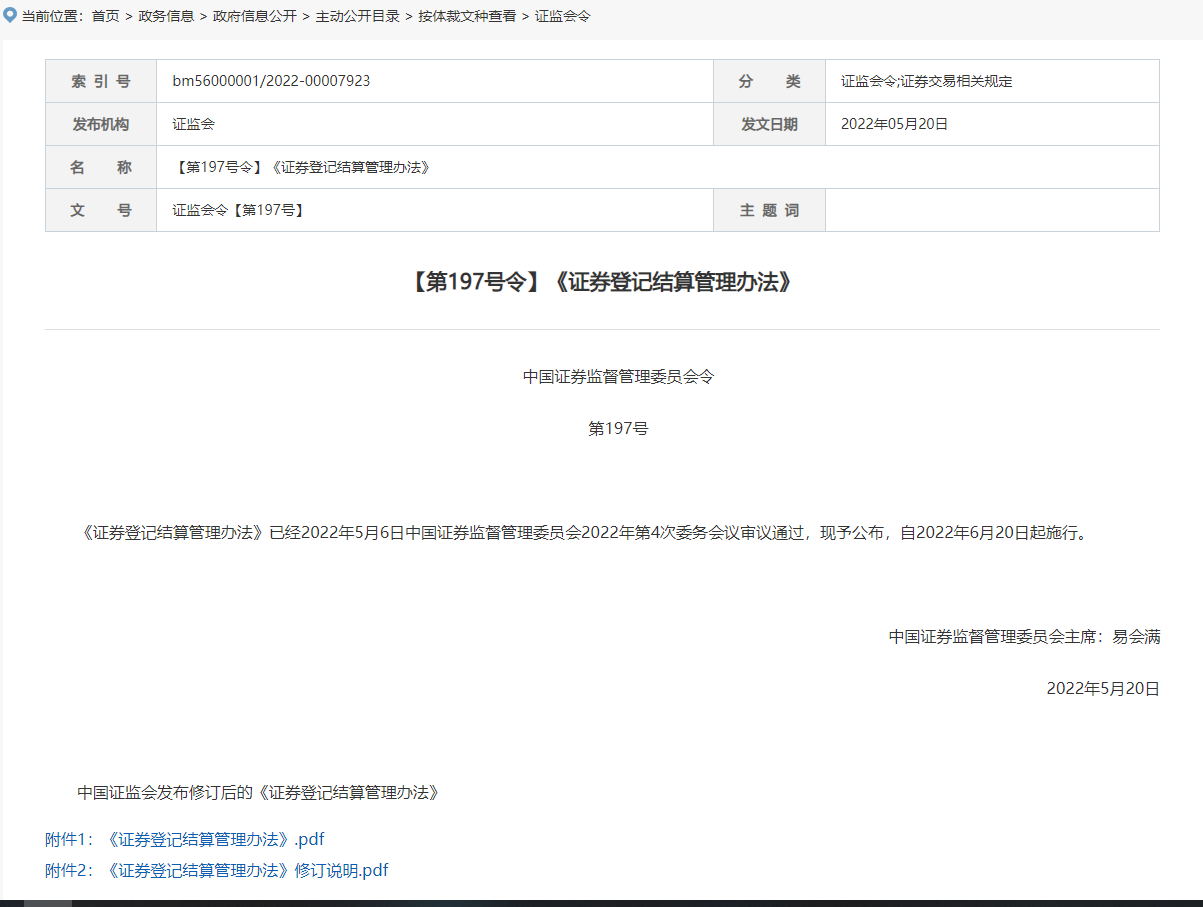
Task: Click the 分 类 label cell
Action: pyautogui.click(x=769, y=81)
